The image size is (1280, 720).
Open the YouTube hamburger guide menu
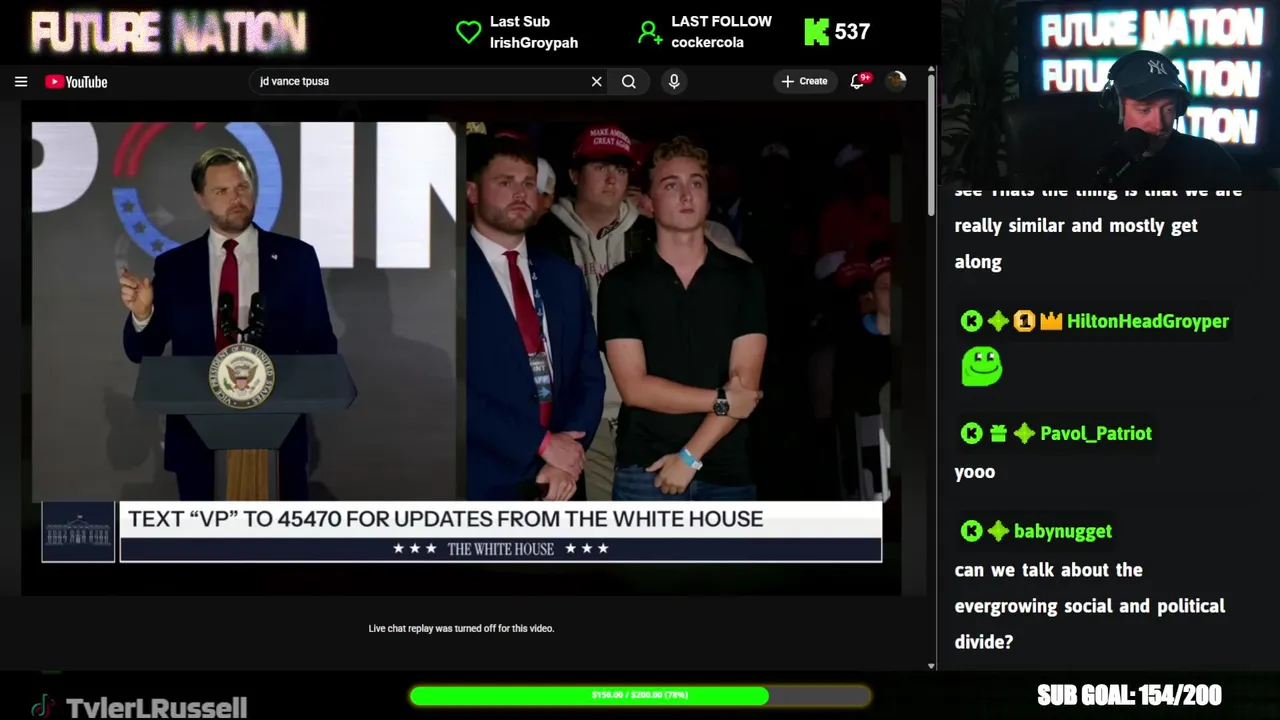point(21,82)
